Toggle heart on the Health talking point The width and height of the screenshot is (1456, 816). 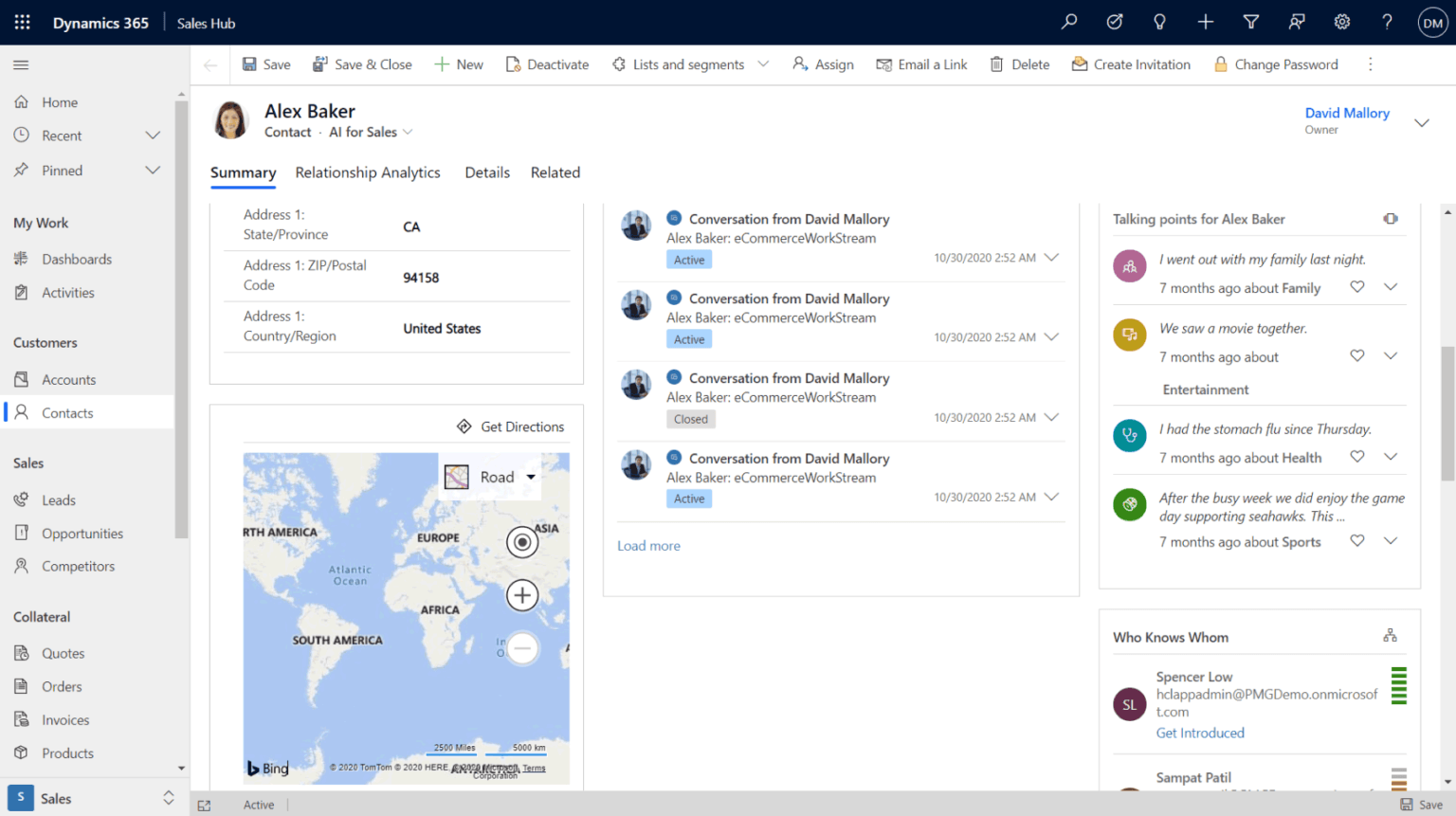pyautogui.click(x=1357, y=457)
